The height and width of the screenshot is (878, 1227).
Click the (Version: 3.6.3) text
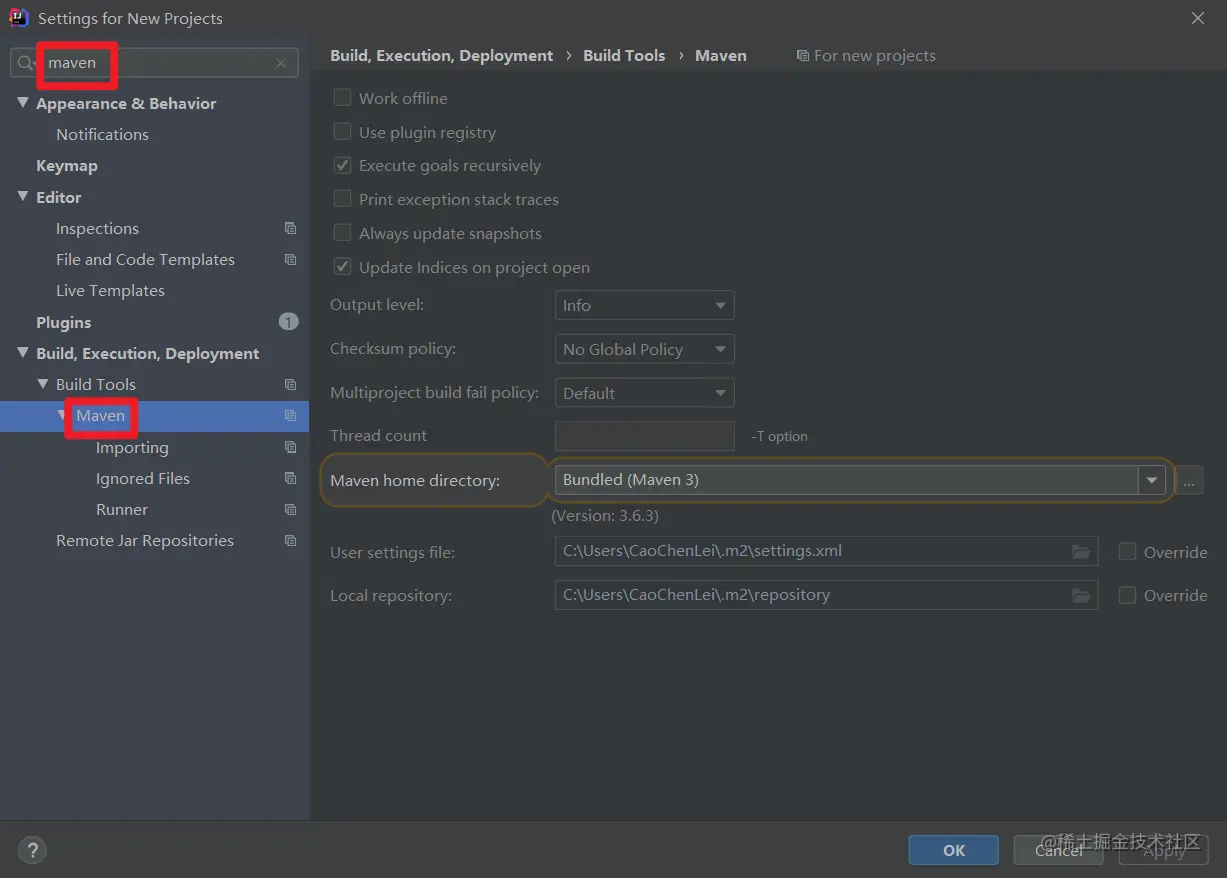pyautogui.click(x=605, y=516)
